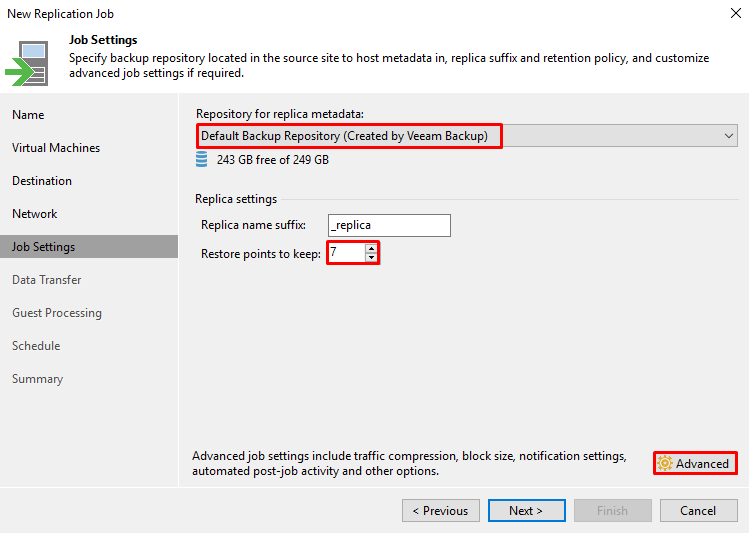Click the 'Restore points to keep:' label
The height and width of the screenshot is (533, 749).
coord(261,254)
